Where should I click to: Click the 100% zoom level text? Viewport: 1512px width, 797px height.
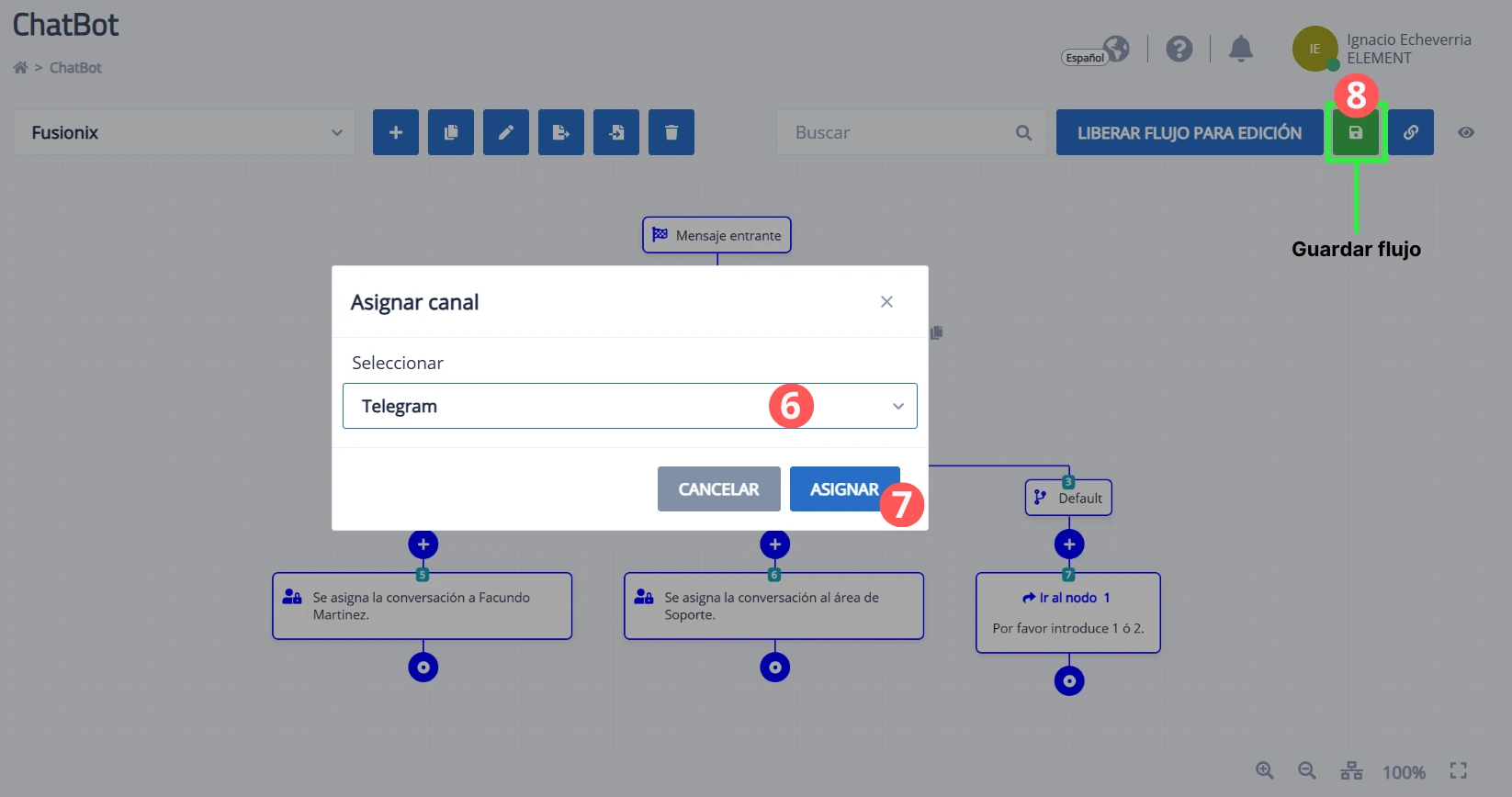click(1405, 772)
